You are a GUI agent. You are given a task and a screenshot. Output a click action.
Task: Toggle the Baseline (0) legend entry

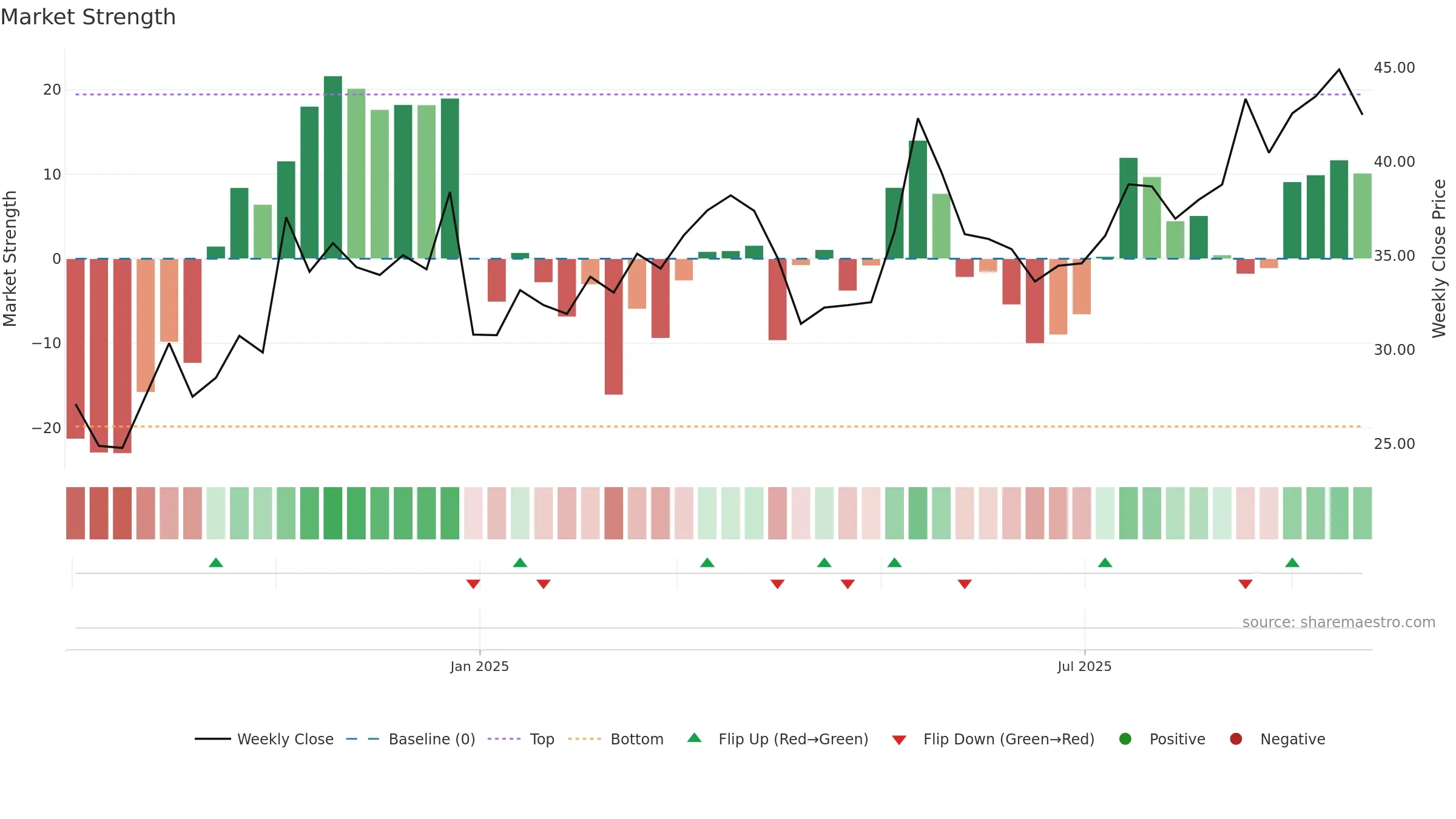411,739
